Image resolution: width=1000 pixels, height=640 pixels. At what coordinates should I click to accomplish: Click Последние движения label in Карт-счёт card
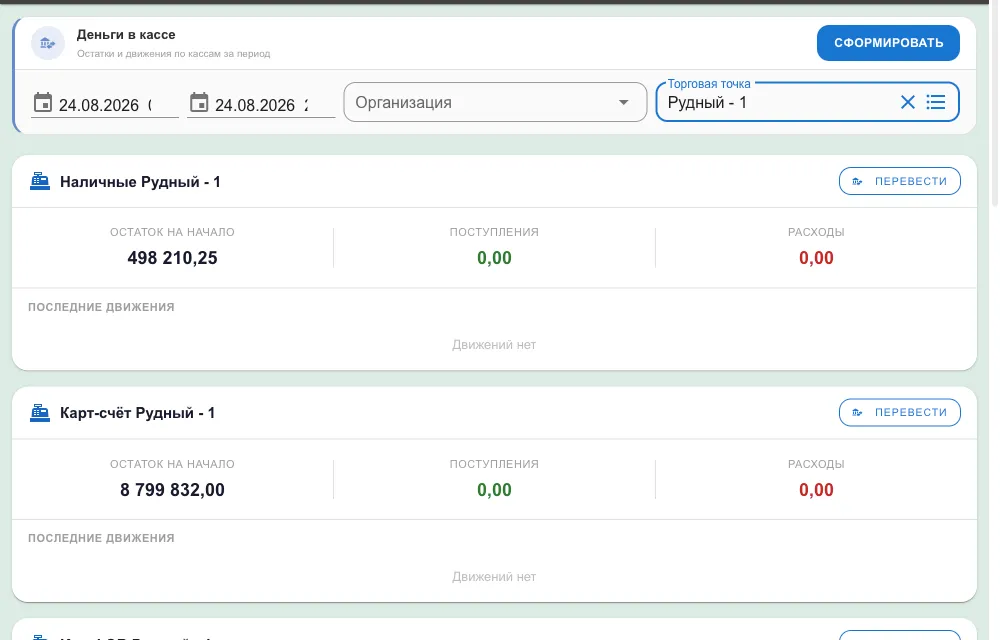tap(101, 539)
